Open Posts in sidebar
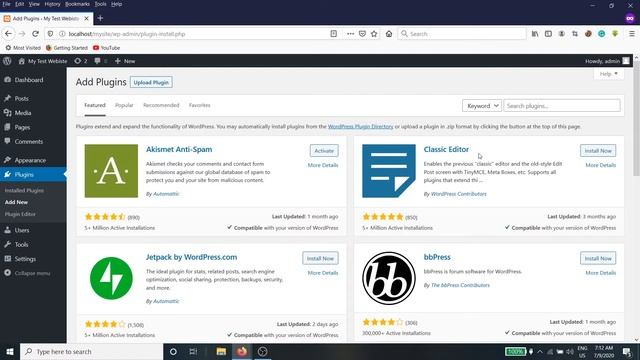This screenshot has height=360, width=640. (21, 98)
